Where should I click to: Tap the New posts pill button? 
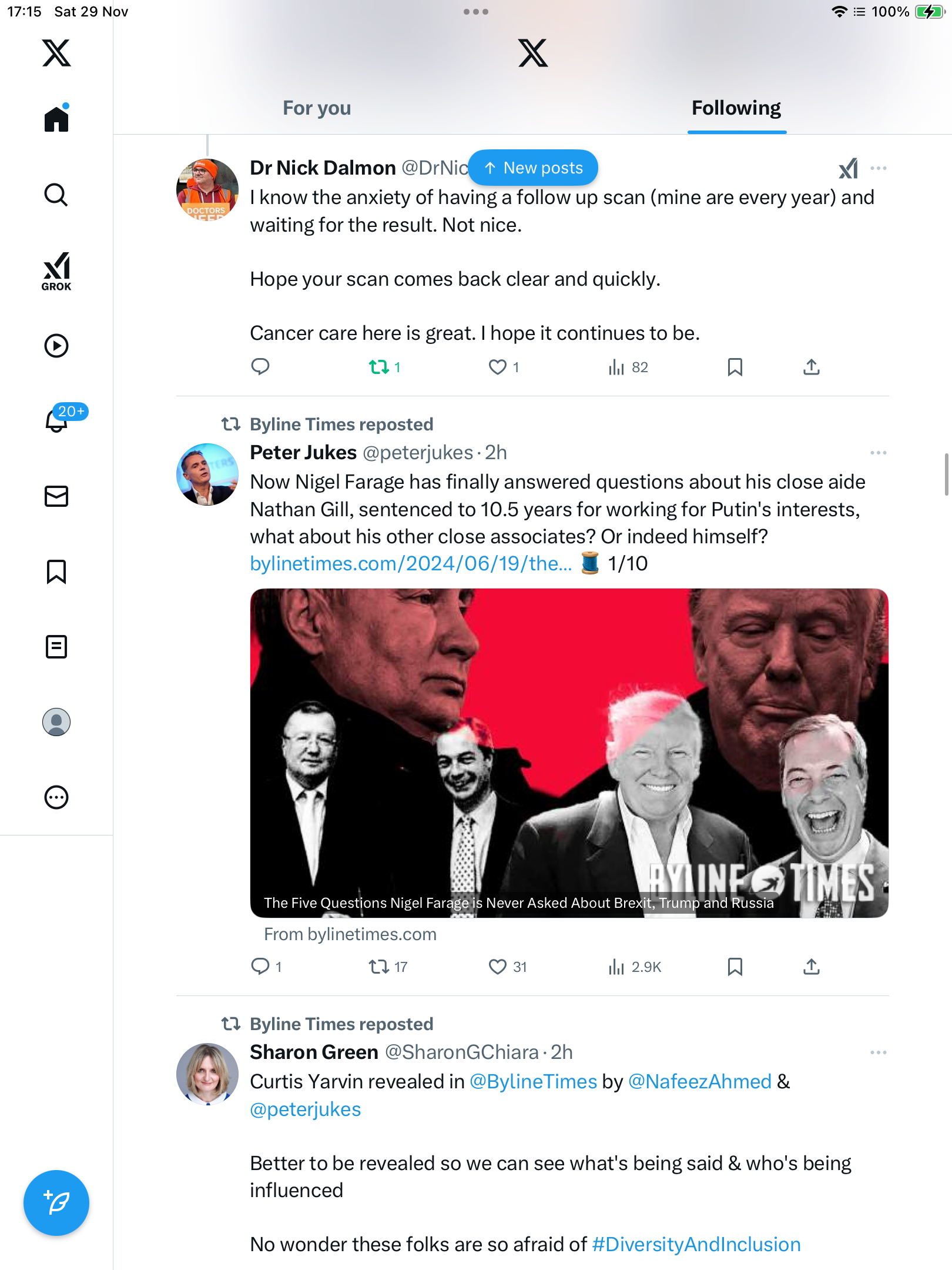534,168
